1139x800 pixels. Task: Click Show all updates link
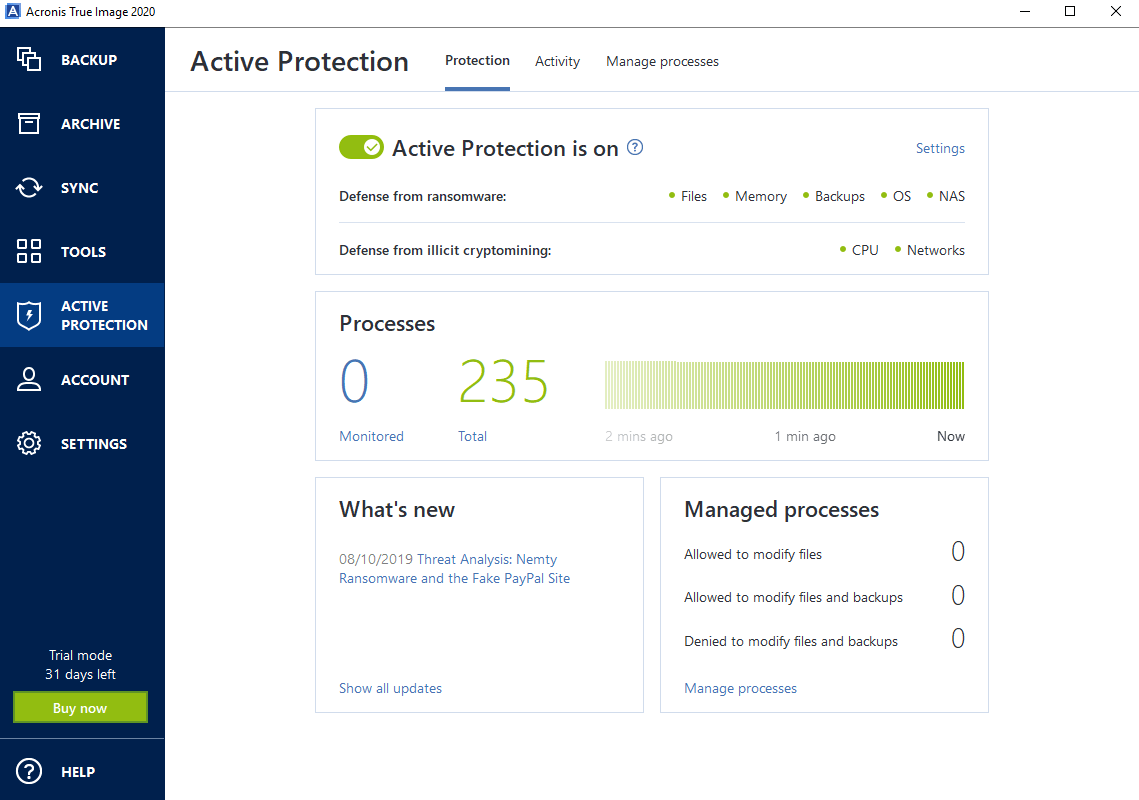(x=390, y=688)
